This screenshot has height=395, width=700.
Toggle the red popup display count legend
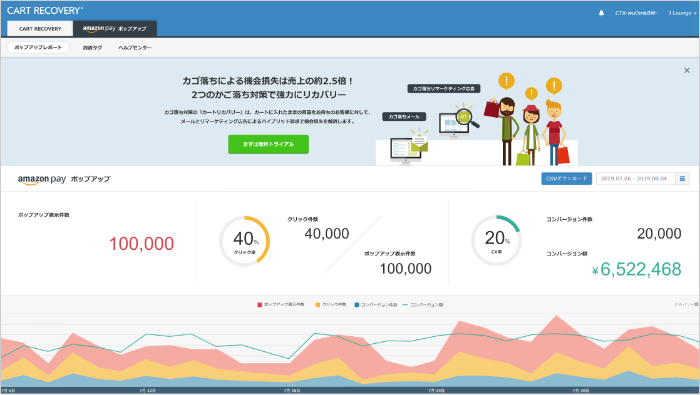click(x=281, y=304)
